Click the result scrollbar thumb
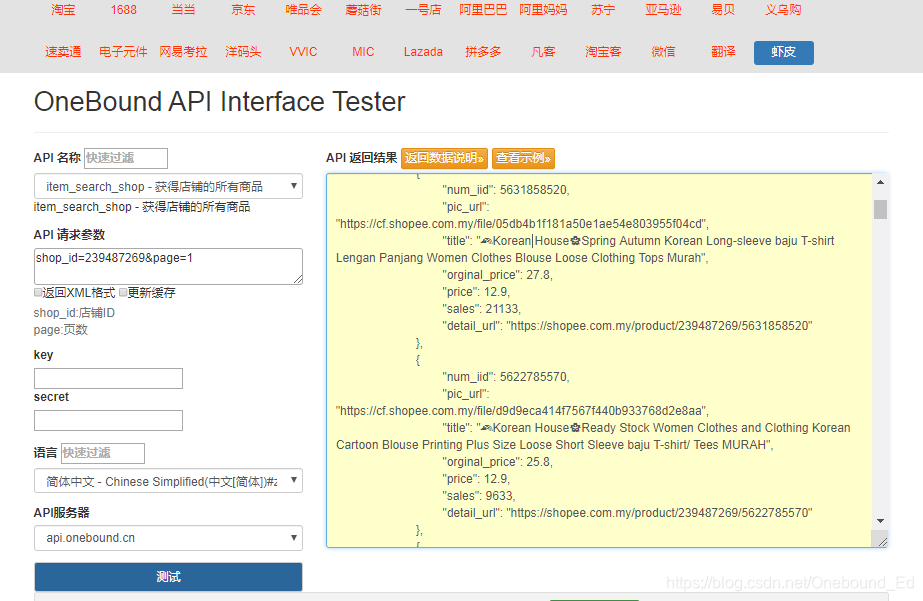This screenshot has width=923, height=601. click(x=880, y=209)
